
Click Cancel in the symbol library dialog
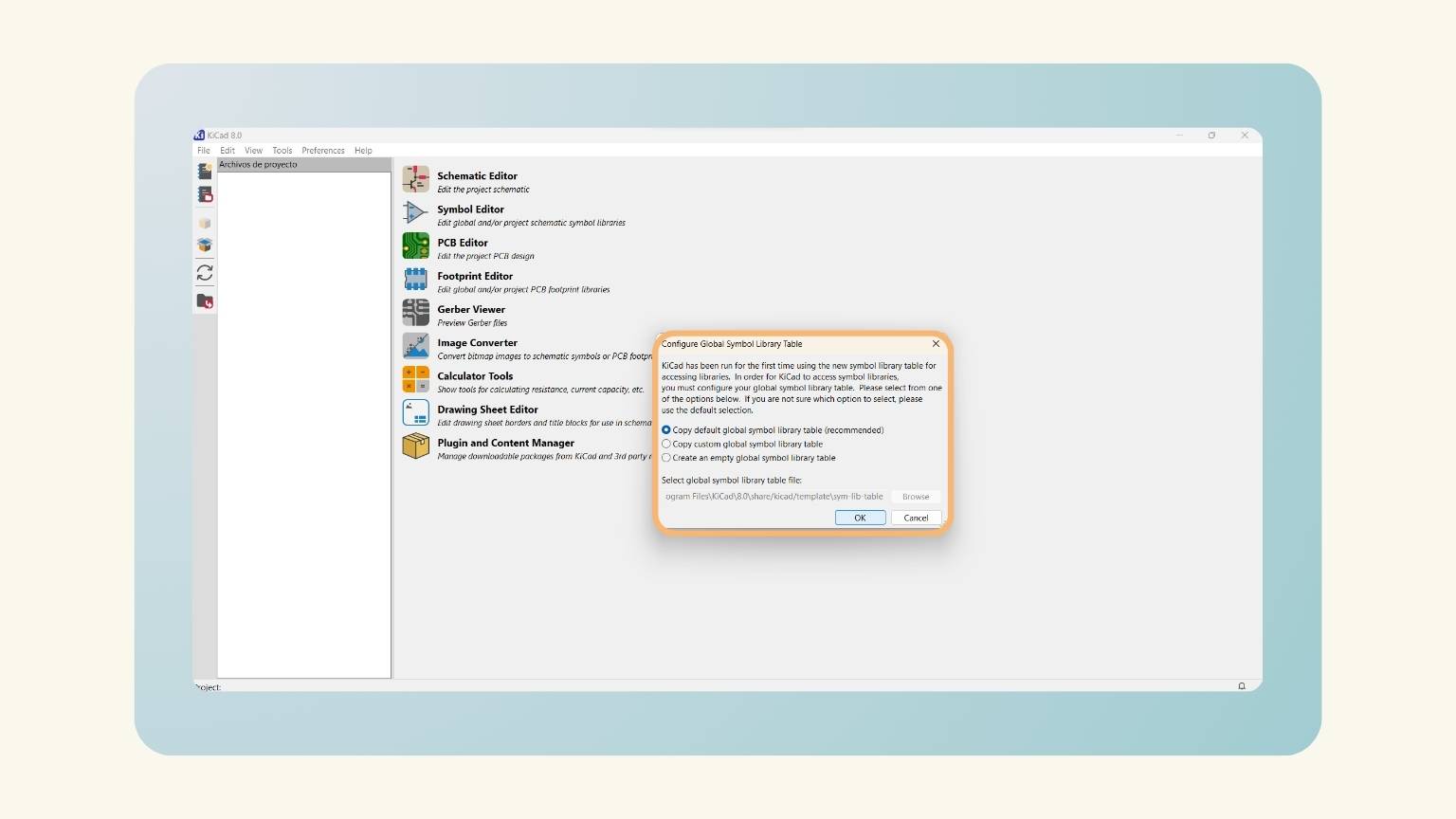point(916,518)
